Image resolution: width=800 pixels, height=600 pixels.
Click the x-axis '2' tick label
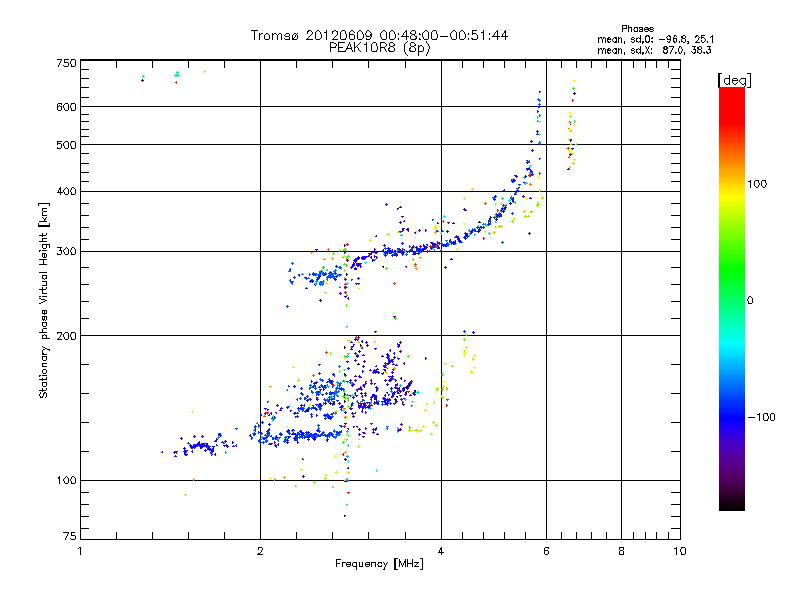[x=260, y=551]
